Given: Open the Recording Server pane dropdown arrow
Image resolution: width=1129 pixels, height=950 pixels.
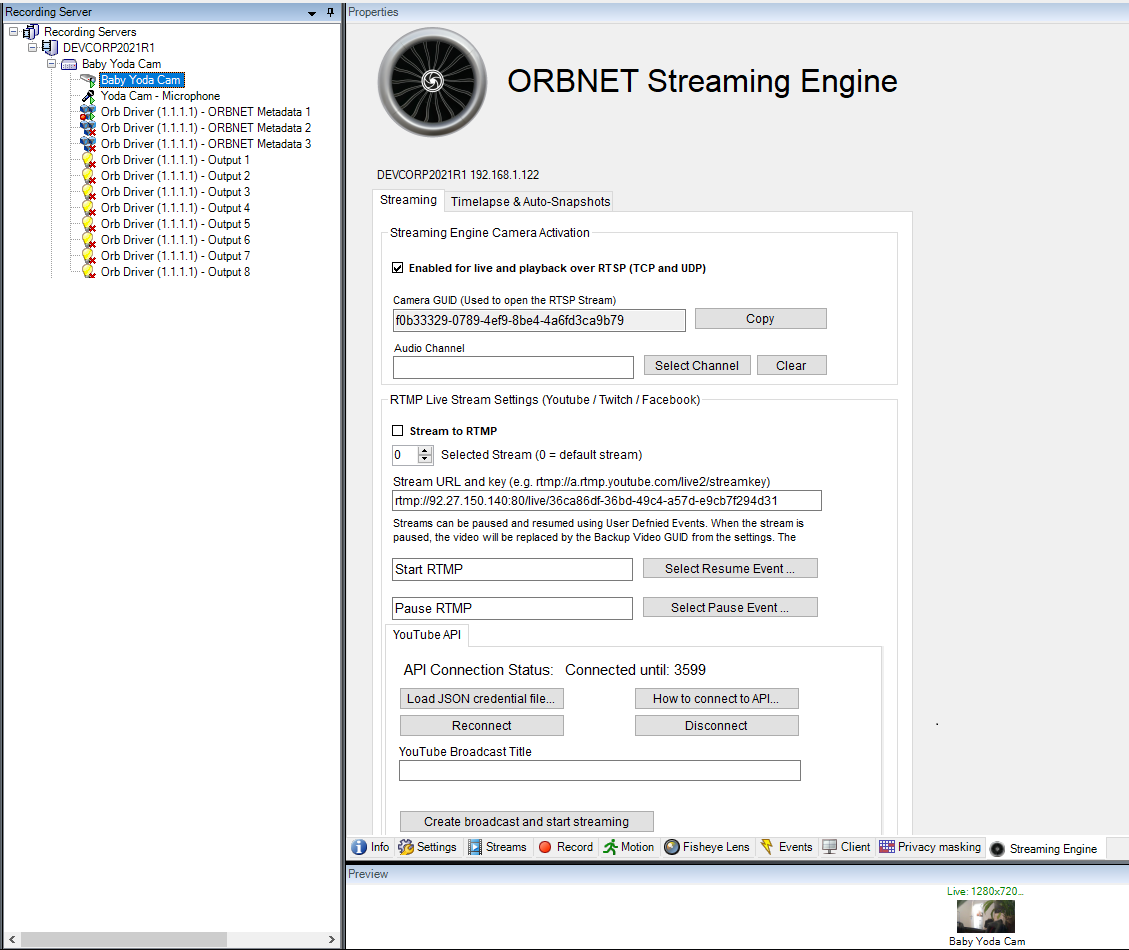Looking at the screenshot, I should pyautogui.click(x=312, y=13).
